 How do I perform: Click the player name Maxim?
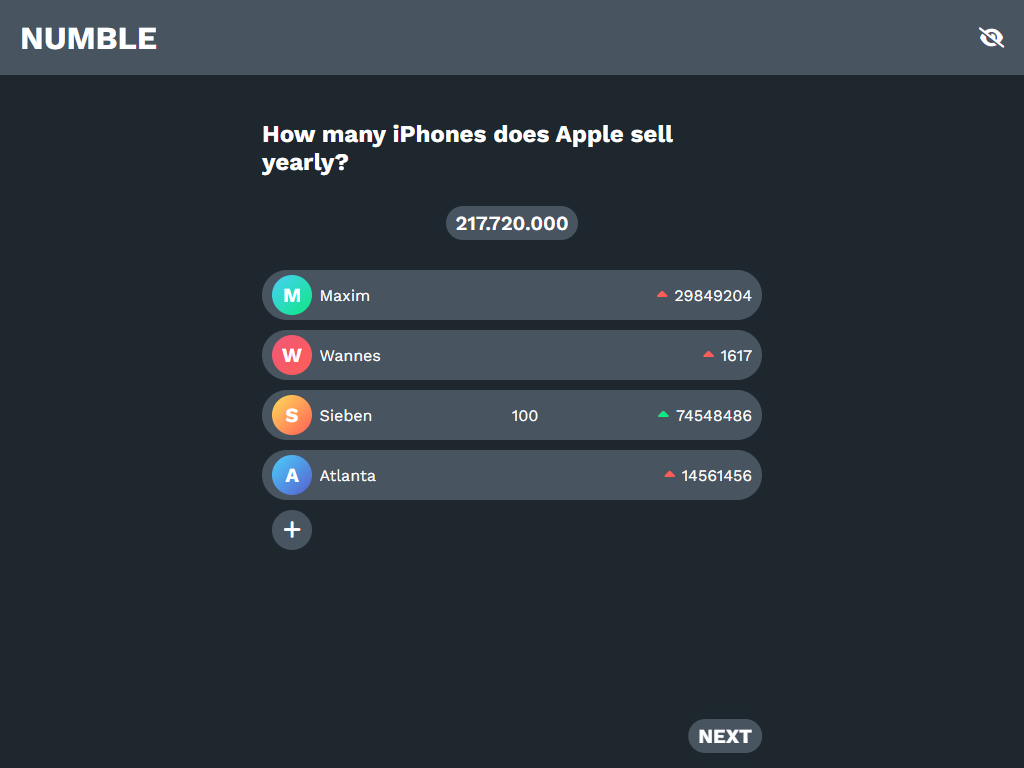point(345,296)
